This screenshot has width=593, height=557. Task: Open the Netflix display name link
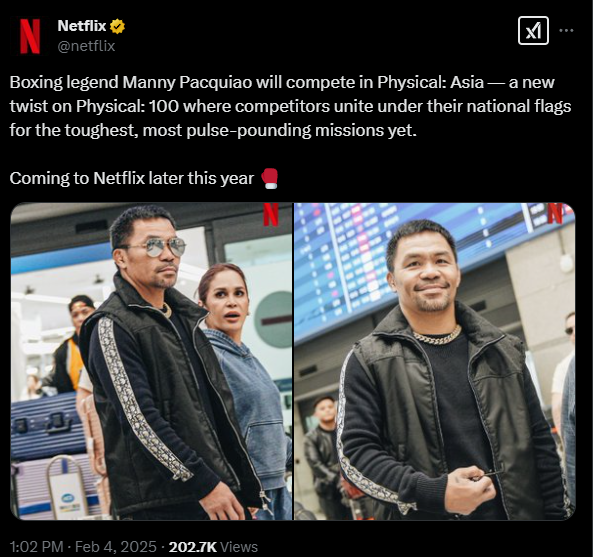tap(82, 26)
